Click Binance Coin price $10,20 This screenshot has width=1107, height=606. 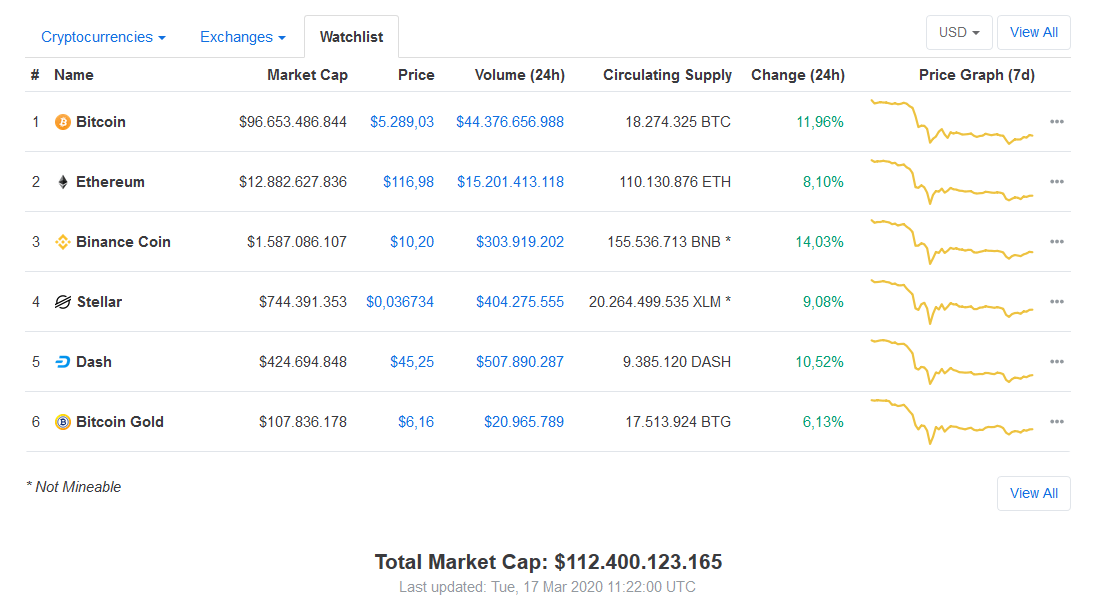412,242
